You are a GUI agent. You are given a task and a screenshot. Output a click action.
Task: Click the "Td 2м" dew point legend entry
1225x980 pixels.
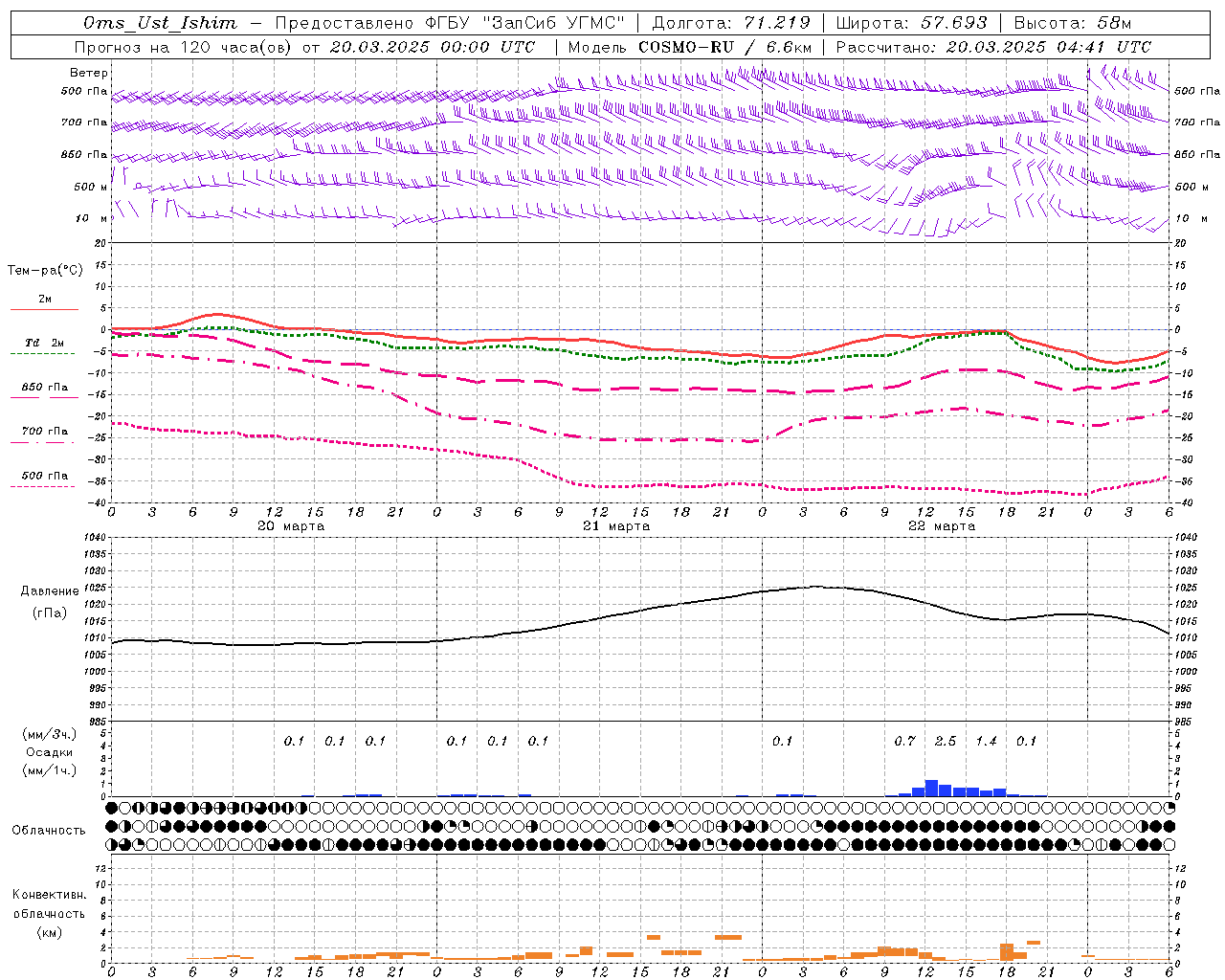[x=44, y=343]
